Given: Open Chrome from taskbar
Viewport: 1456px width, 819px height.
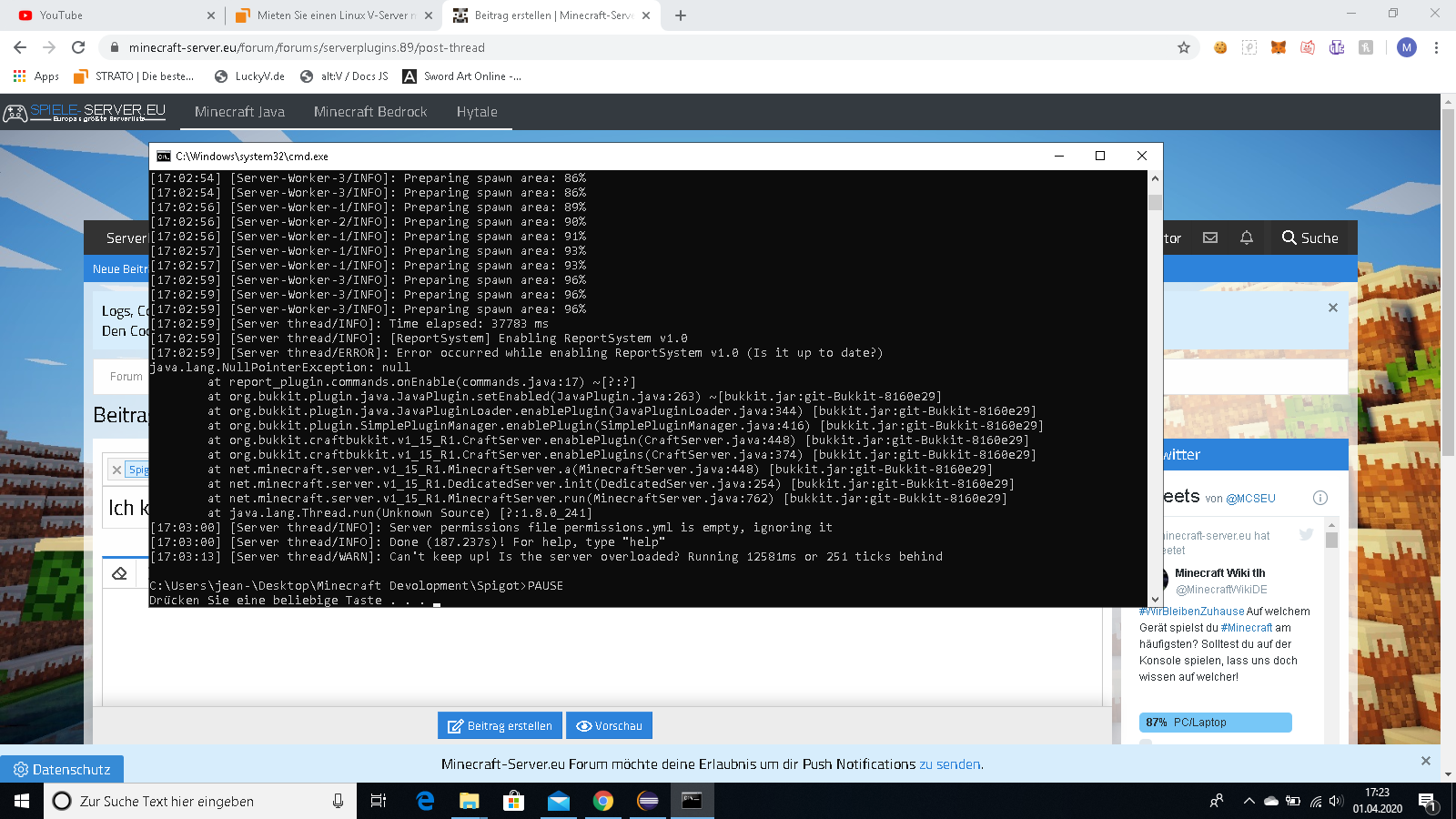Looking at the screenshot, I should [x=603, y=801].
